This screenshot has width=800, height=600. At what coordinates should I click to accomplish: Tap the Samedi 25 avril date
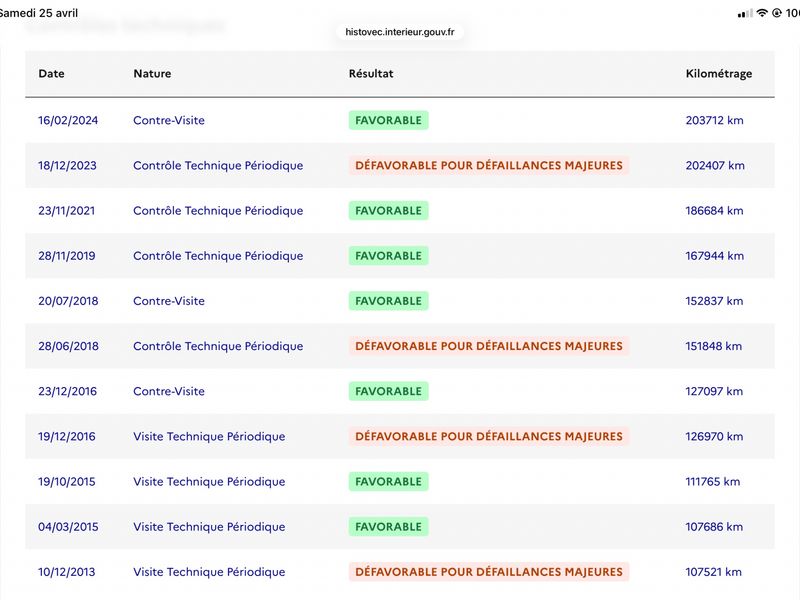(x=39, y=13)
